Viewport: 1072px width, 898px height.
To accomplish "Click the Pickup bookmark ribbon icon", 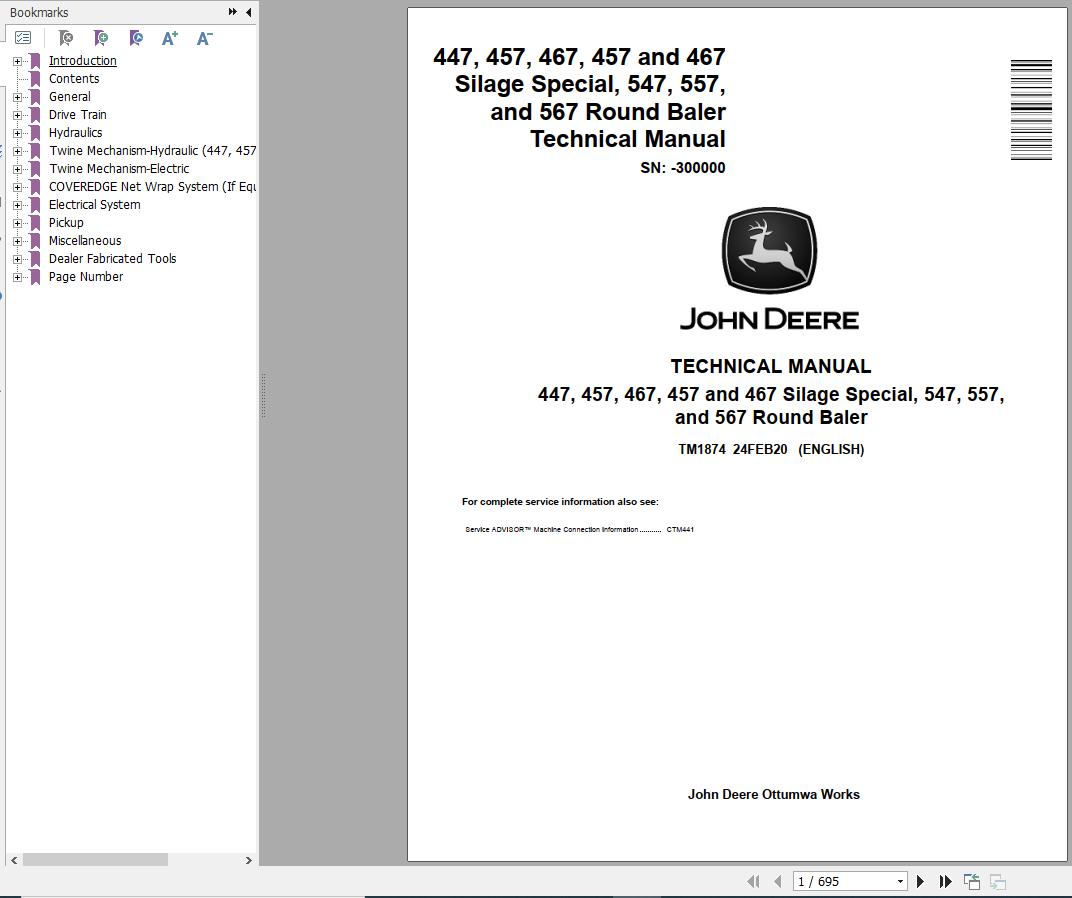I will point(36,223).
